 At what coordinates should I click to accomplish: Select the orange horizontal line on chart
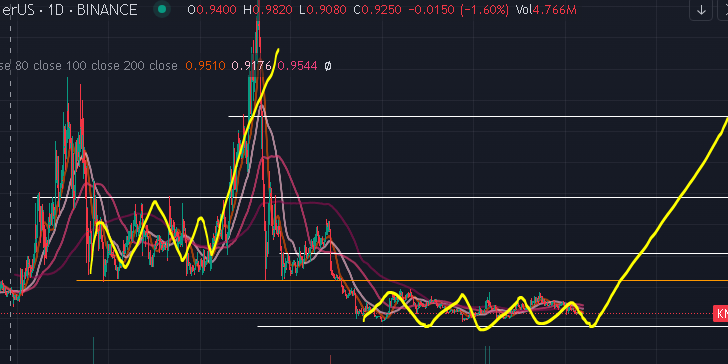click(x=402, y=280)
